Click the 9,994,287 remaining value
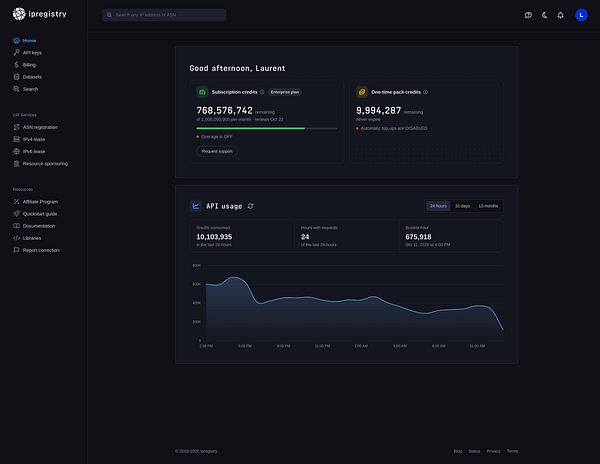This screenshot has width=600, height=464. 378,111
